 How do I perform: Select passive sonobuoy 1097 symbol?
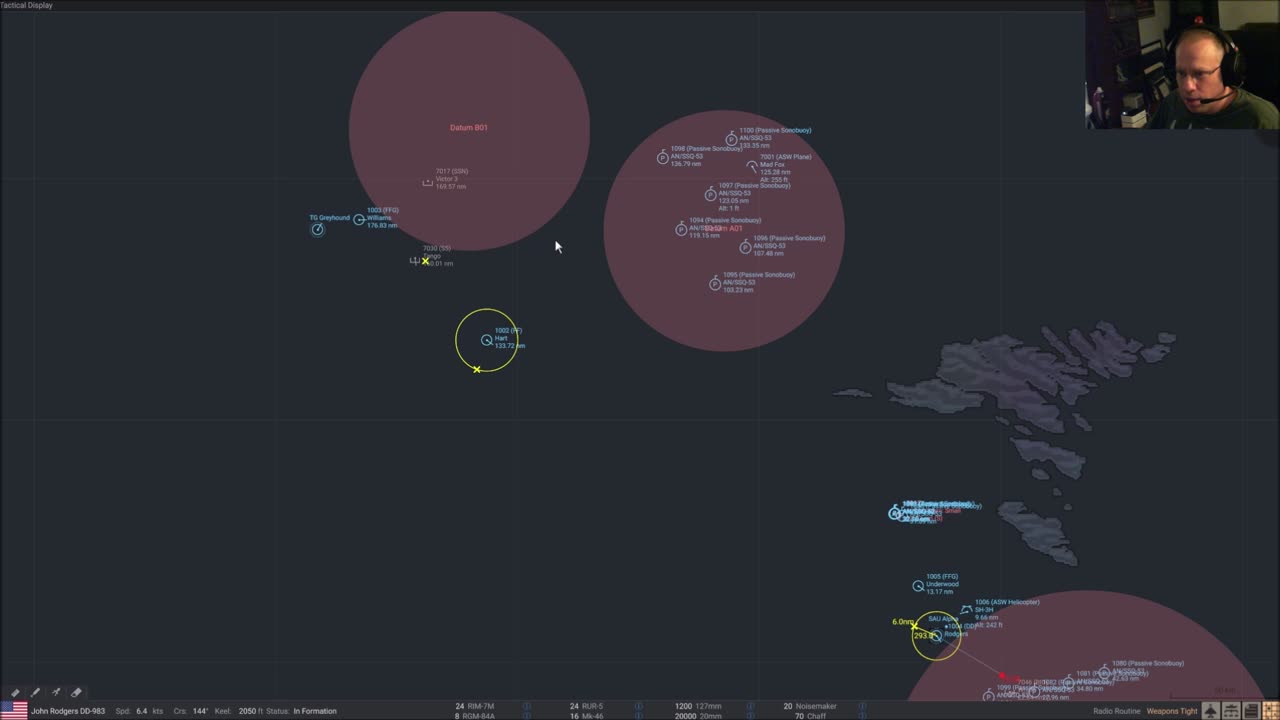click(710, 194)
